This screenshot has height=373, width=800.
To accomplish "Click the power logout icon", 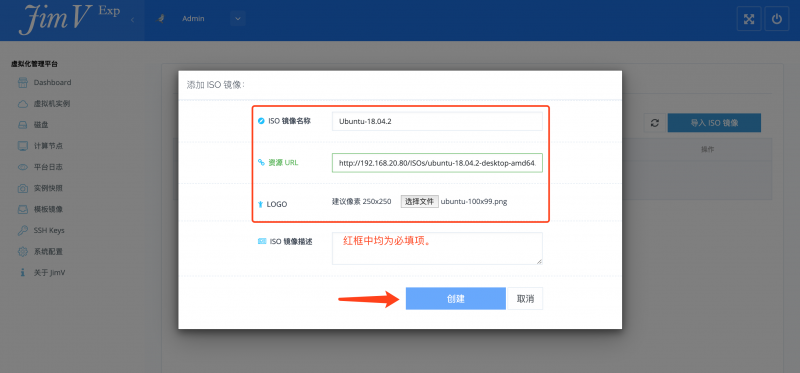I will pyautogui.click(x=777, y=19).
